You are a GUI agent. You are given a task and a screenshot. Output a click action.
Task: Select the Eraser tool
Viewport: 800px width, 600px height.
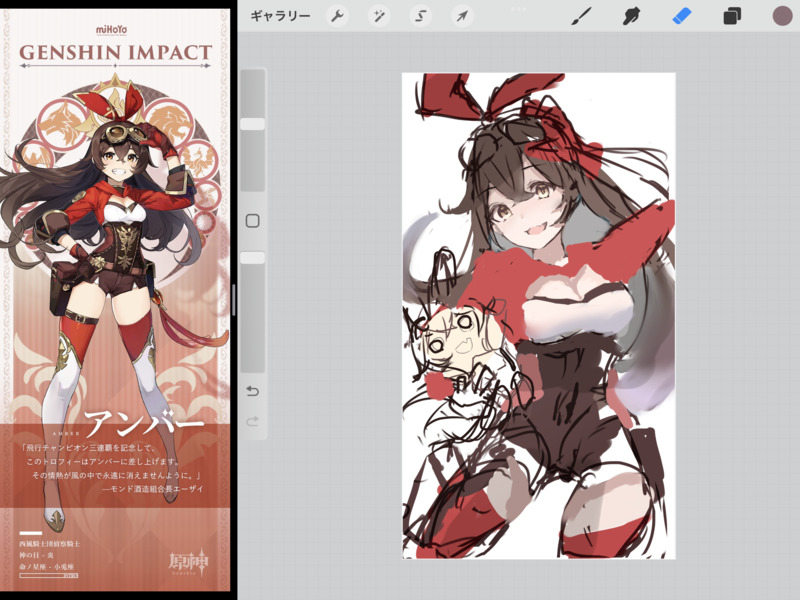coord(682,16)
